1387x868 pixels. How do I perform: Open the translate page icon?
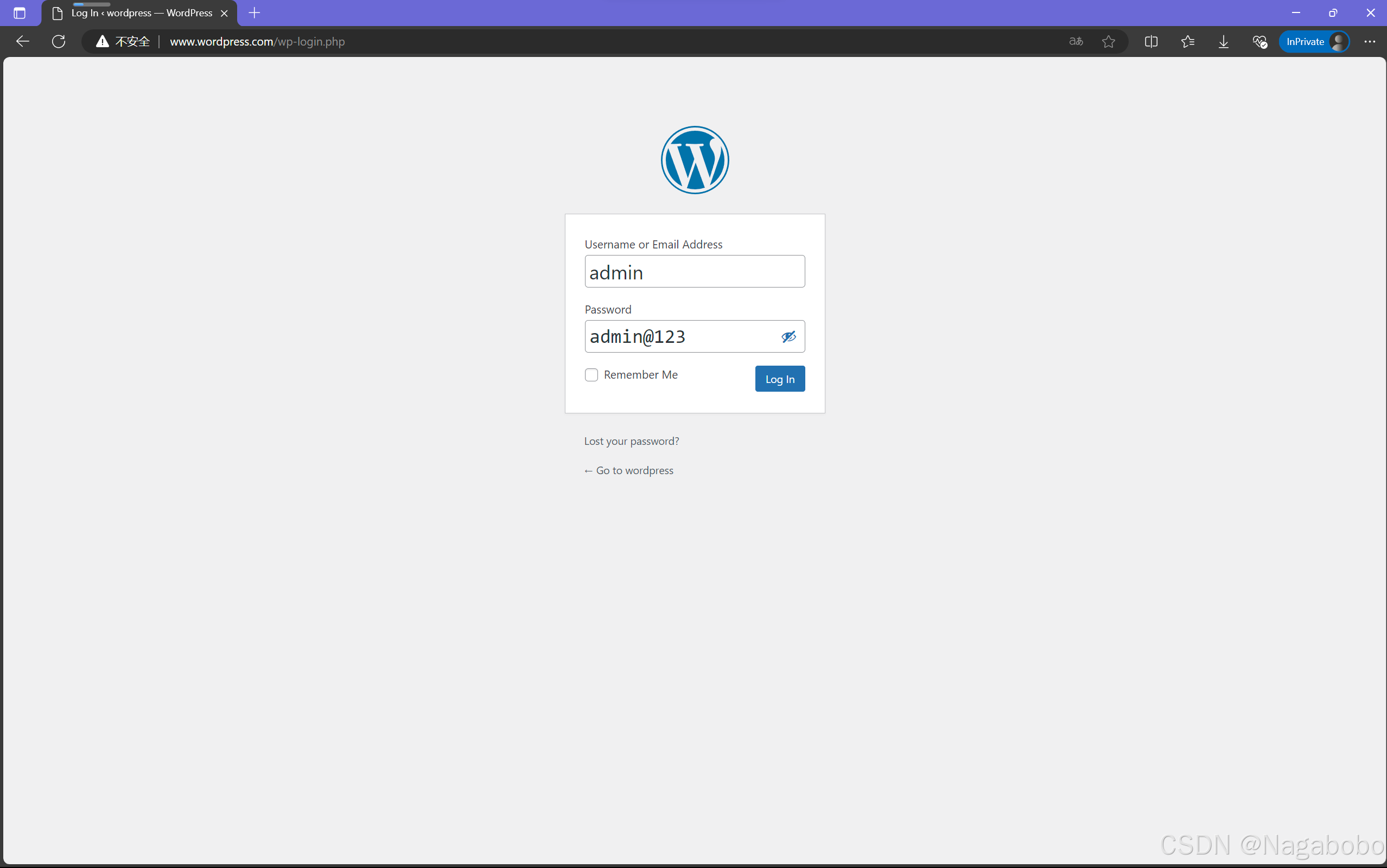tap(1076, 41)
